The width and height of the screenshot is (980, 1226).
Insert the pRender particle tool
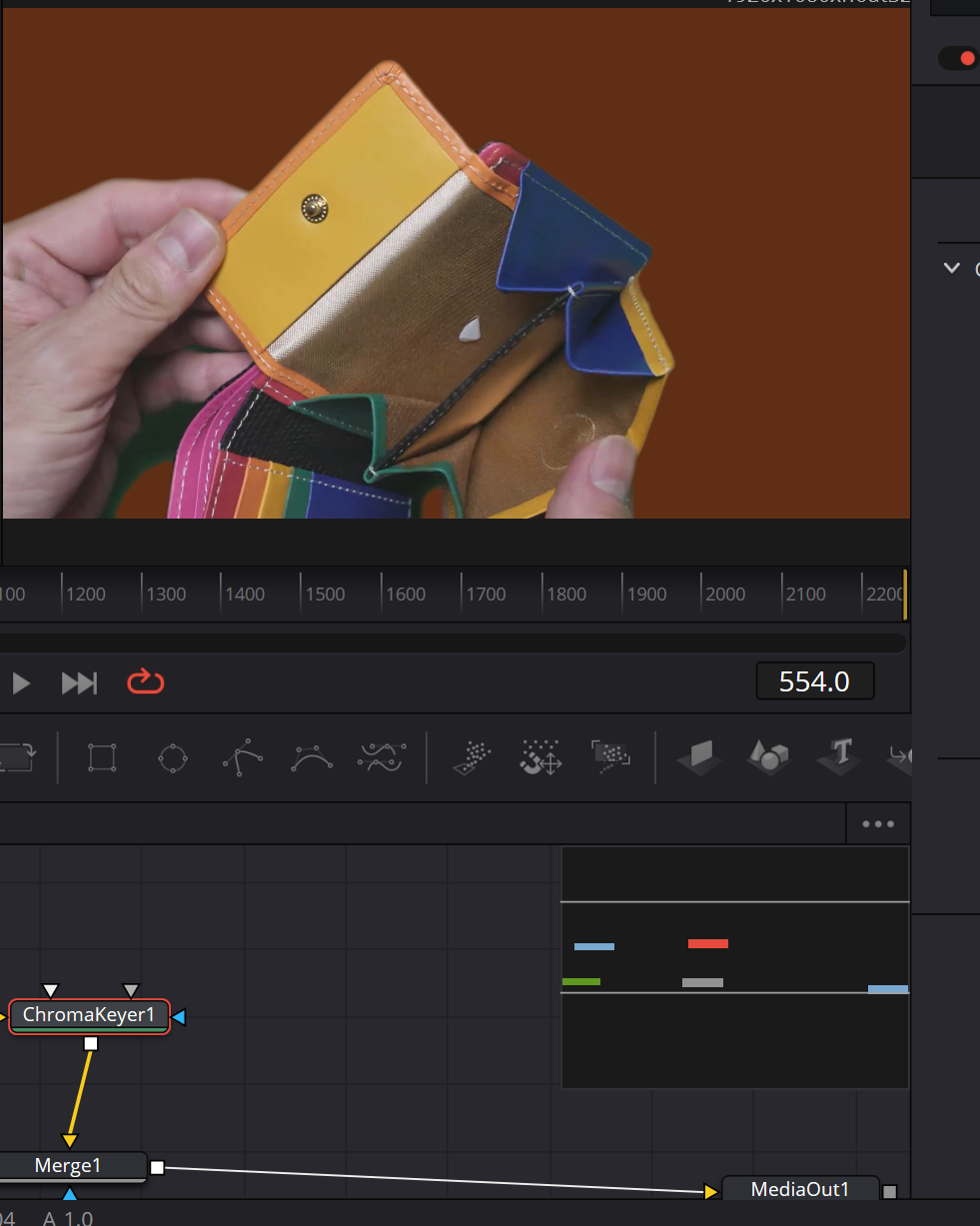click(x=609, y=757)
